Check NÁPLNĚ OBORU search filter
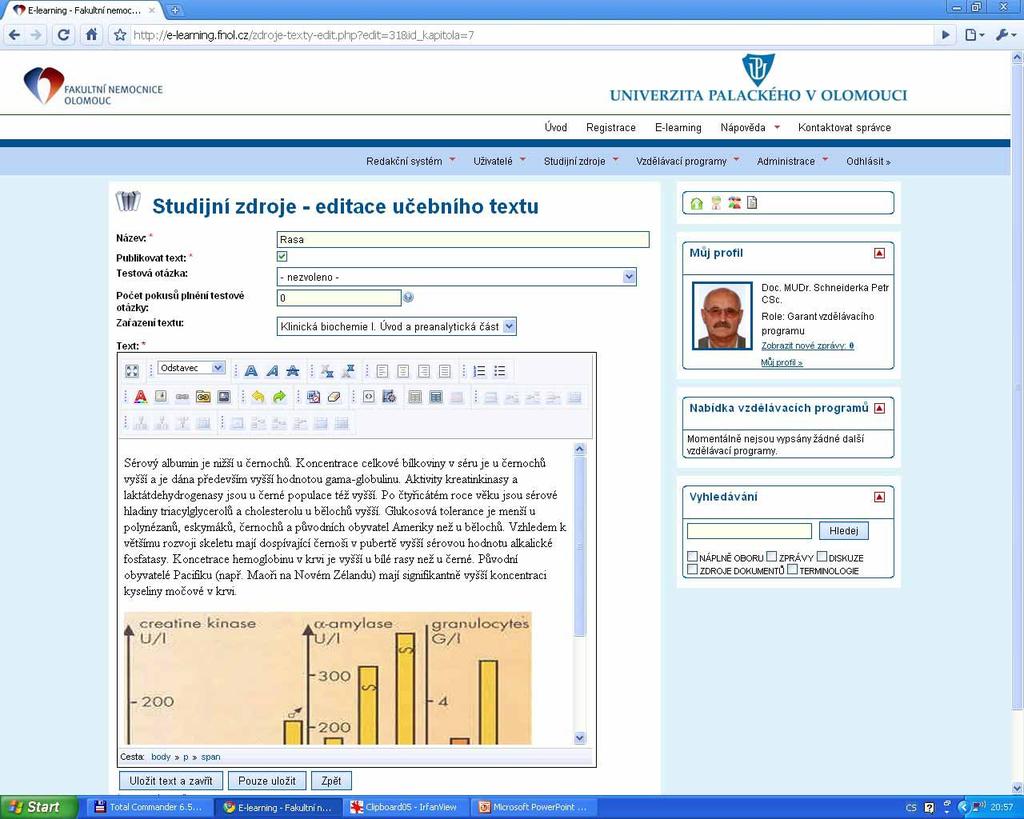 point(692,556)
